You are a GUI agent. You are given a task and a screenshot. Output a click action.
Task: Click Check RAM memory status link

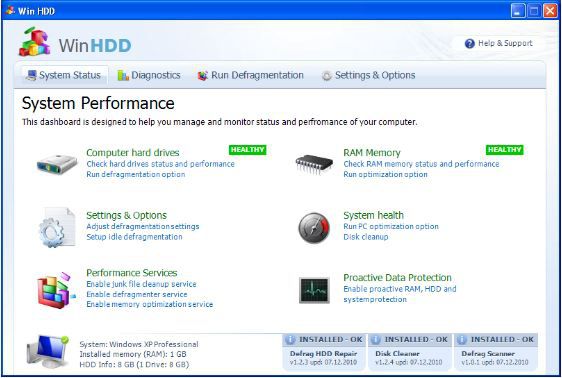tap(421, 164)
